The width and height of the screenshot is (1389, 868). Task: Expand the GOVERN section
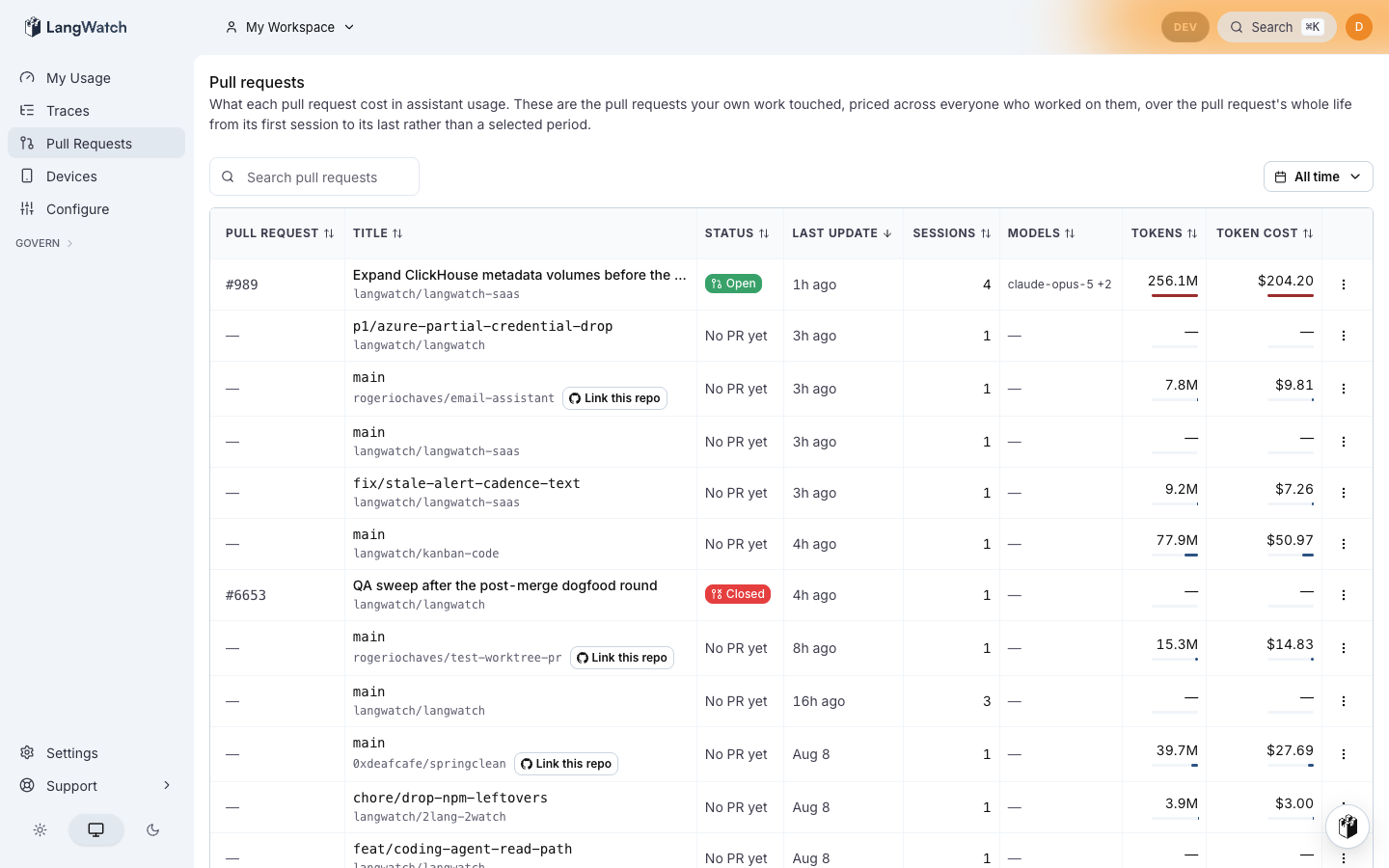pos(44,243)
